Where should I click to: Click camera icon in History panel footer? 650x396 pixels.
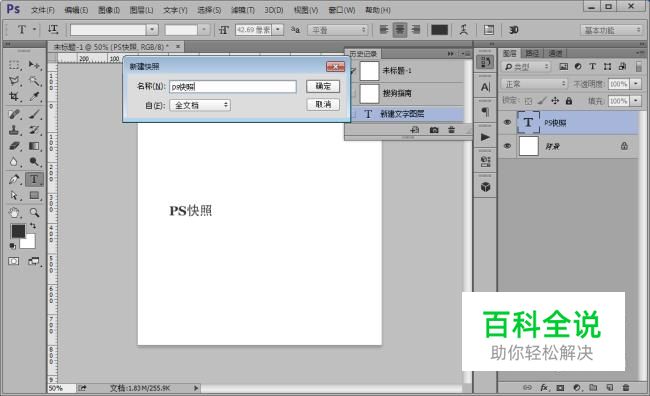(x=434, y=130)
